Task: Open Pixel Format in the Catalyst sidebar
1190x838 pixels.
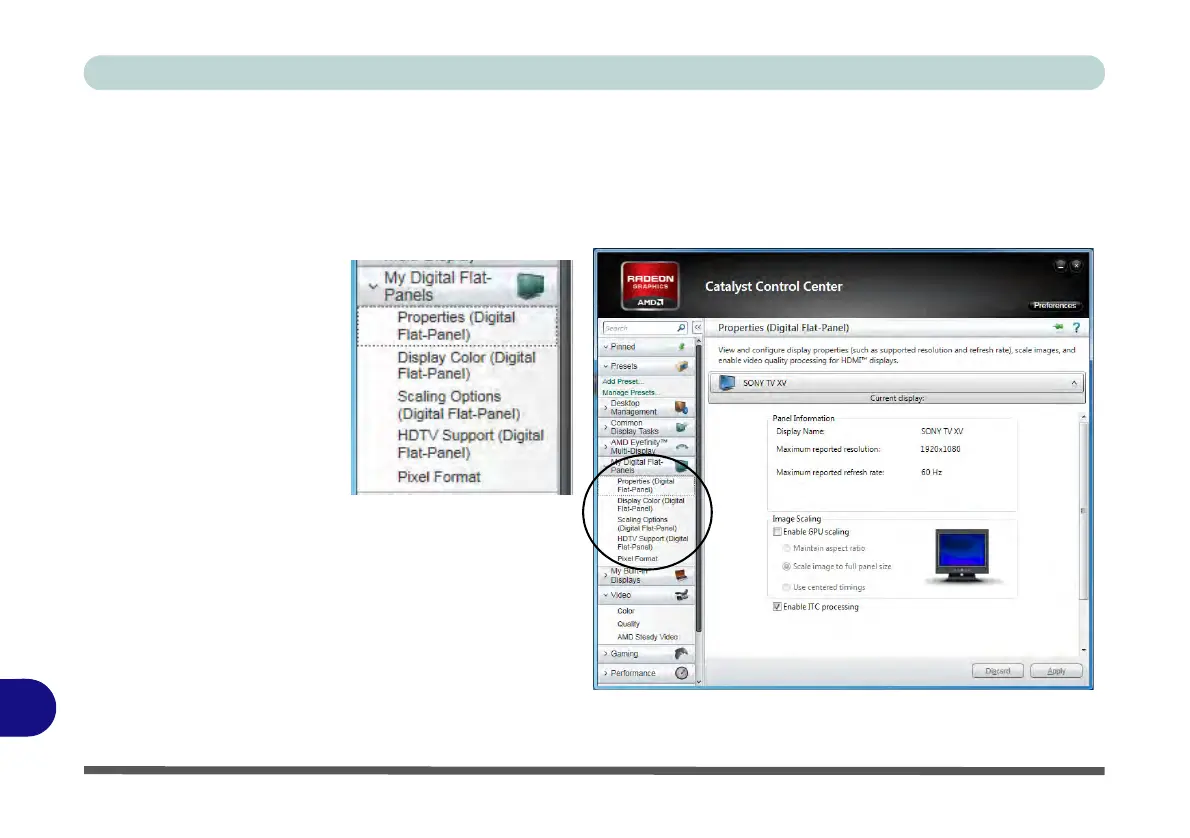Action: coord(638,559)
